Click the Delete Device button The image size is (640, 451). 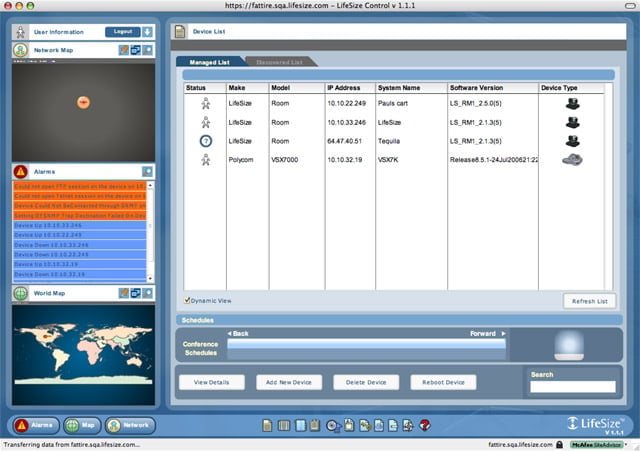point(366,382)
